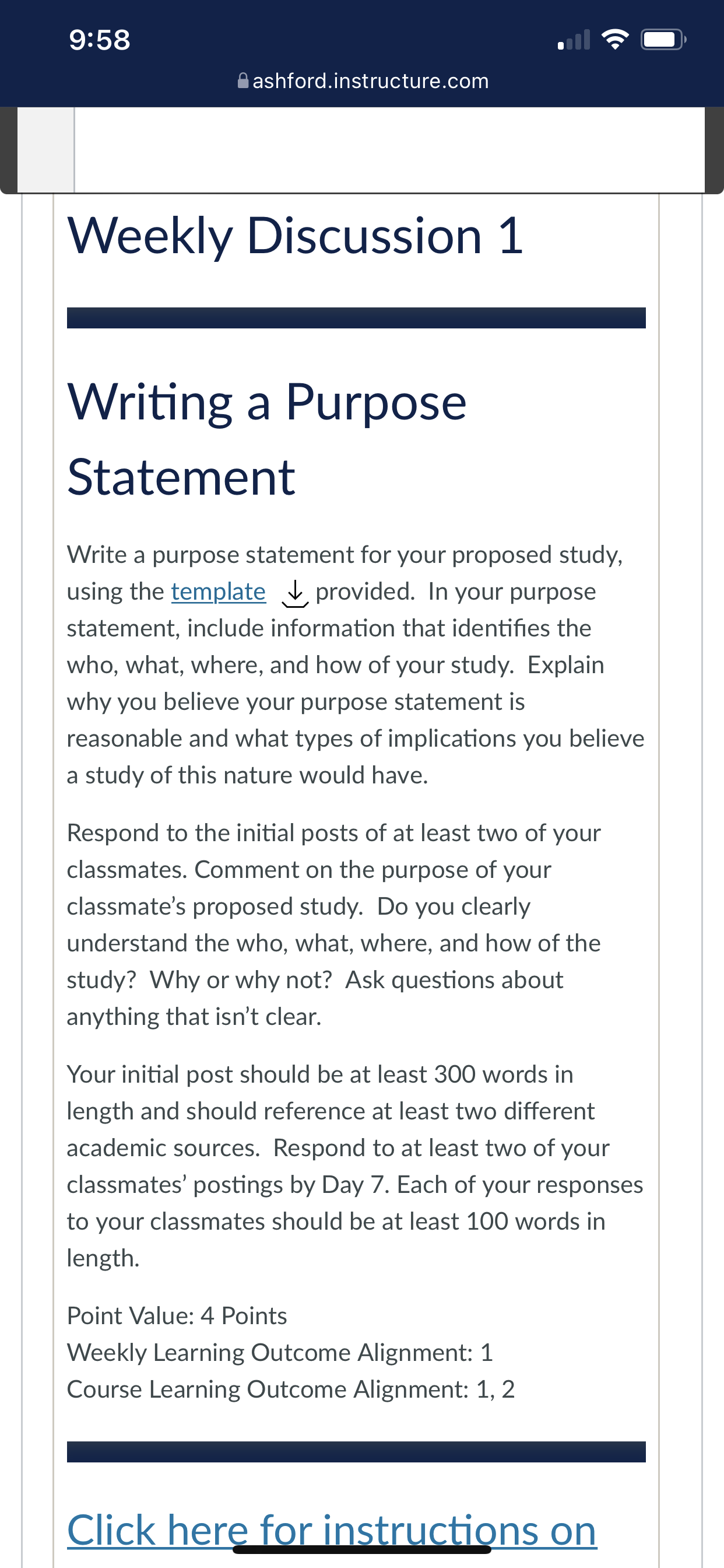Tap the Course Learning Outcome Alignment line

pos(291,1389)
